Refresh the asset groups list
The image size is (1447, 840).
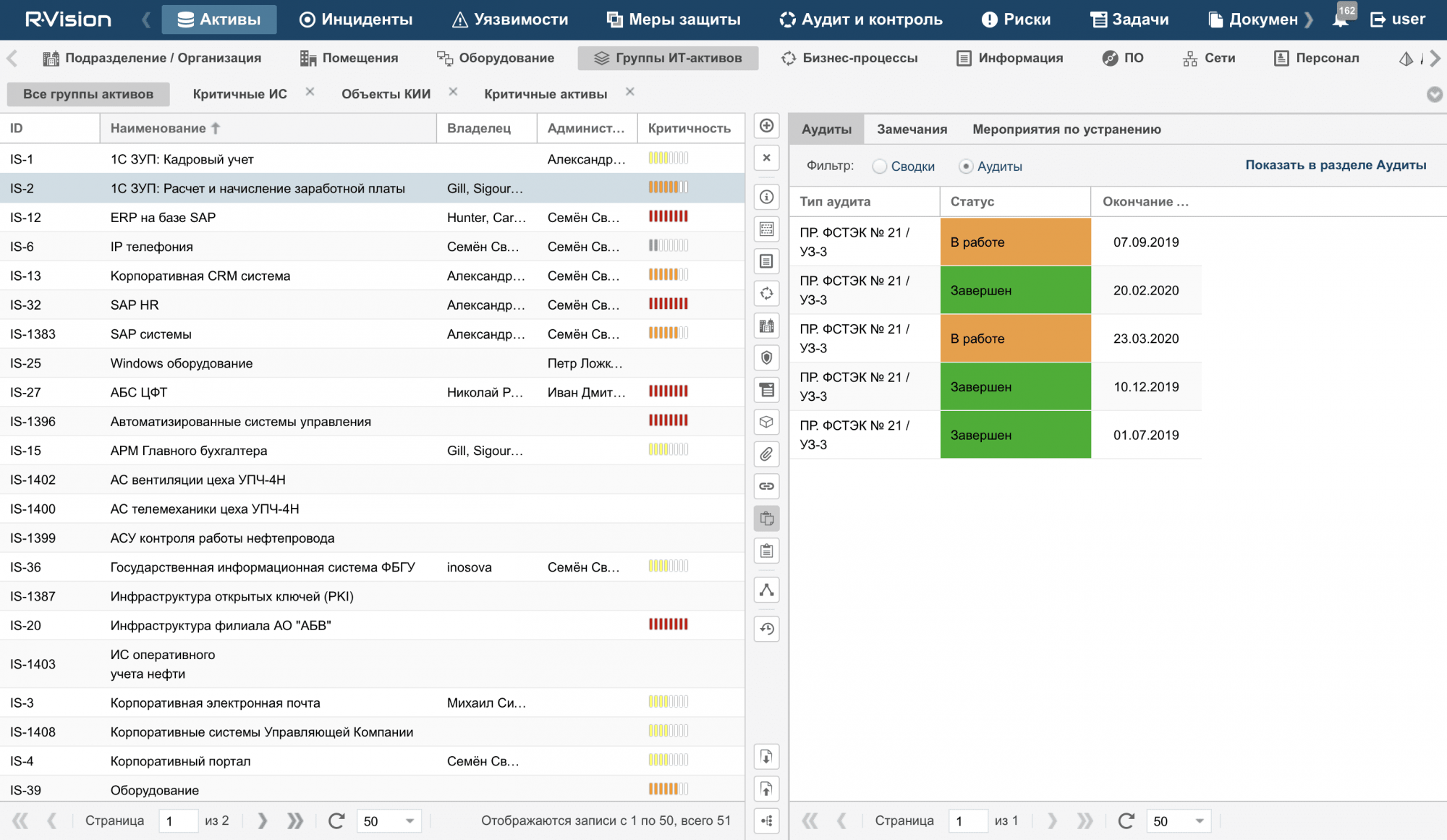click(336, 820)
